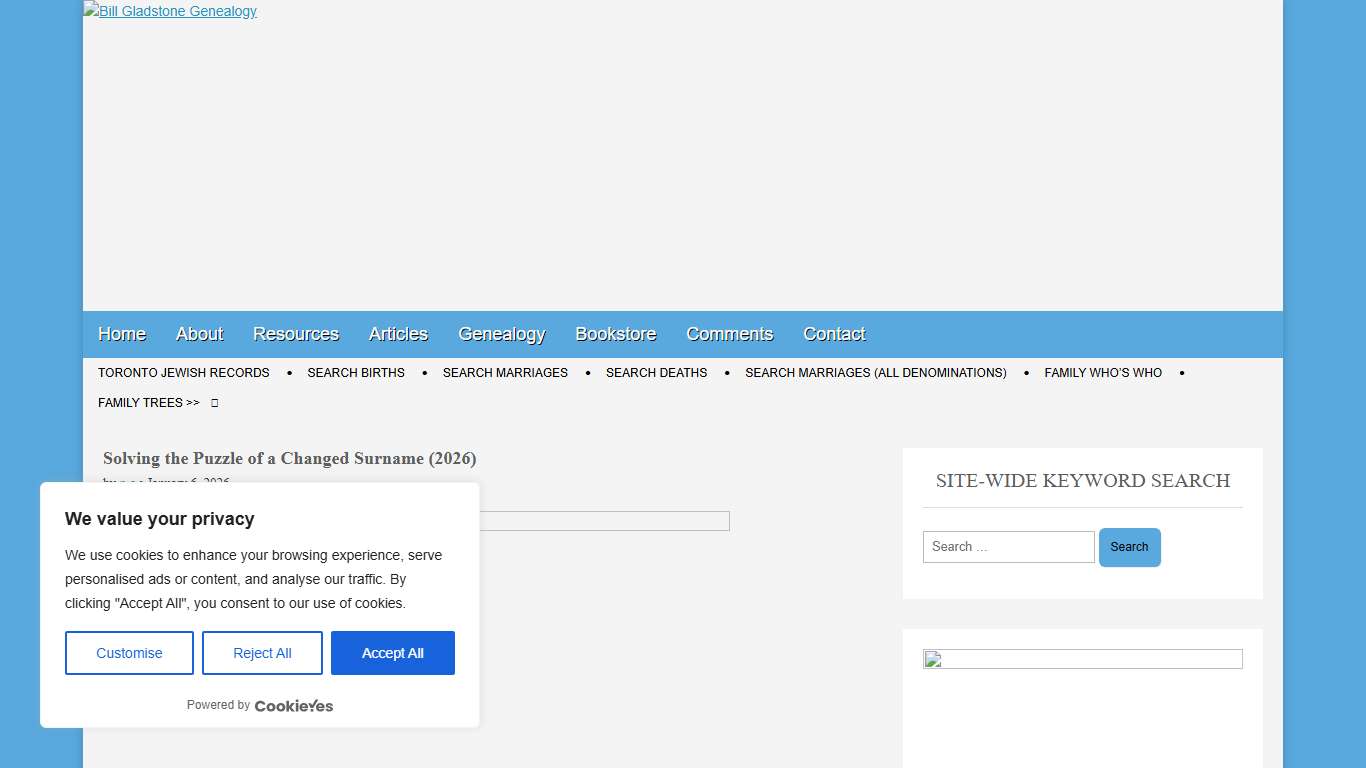1366x768 pixels.
Task: Focus the site-wide keyword search field
Action: [x=1008, y=547]
